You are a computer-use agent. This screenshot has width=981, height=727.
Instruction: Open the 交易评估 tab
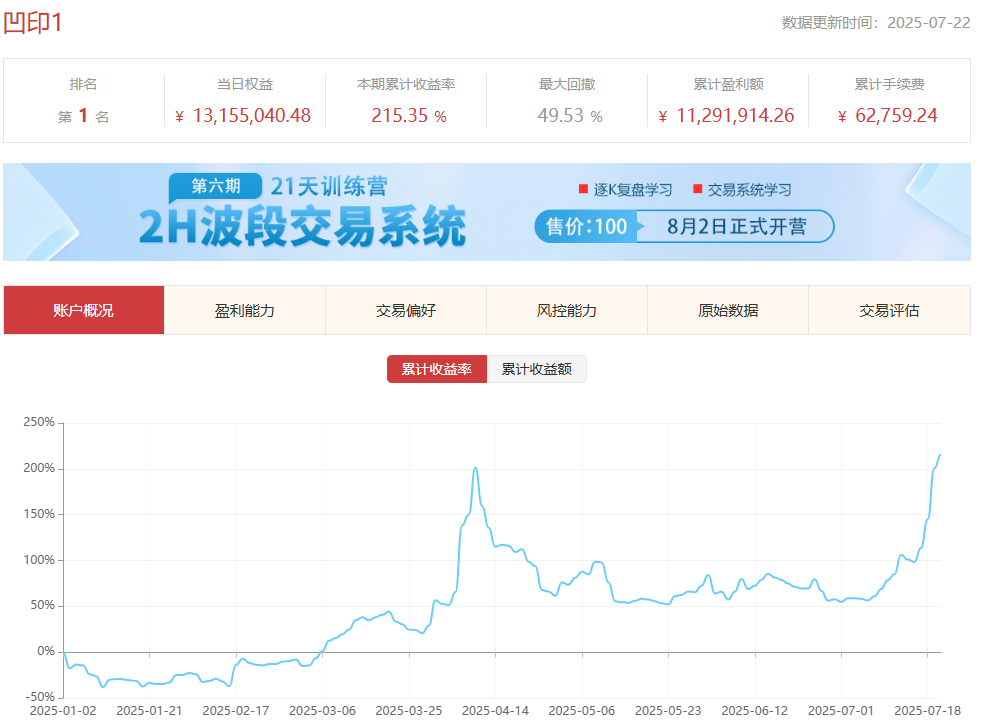pos(890,310)
